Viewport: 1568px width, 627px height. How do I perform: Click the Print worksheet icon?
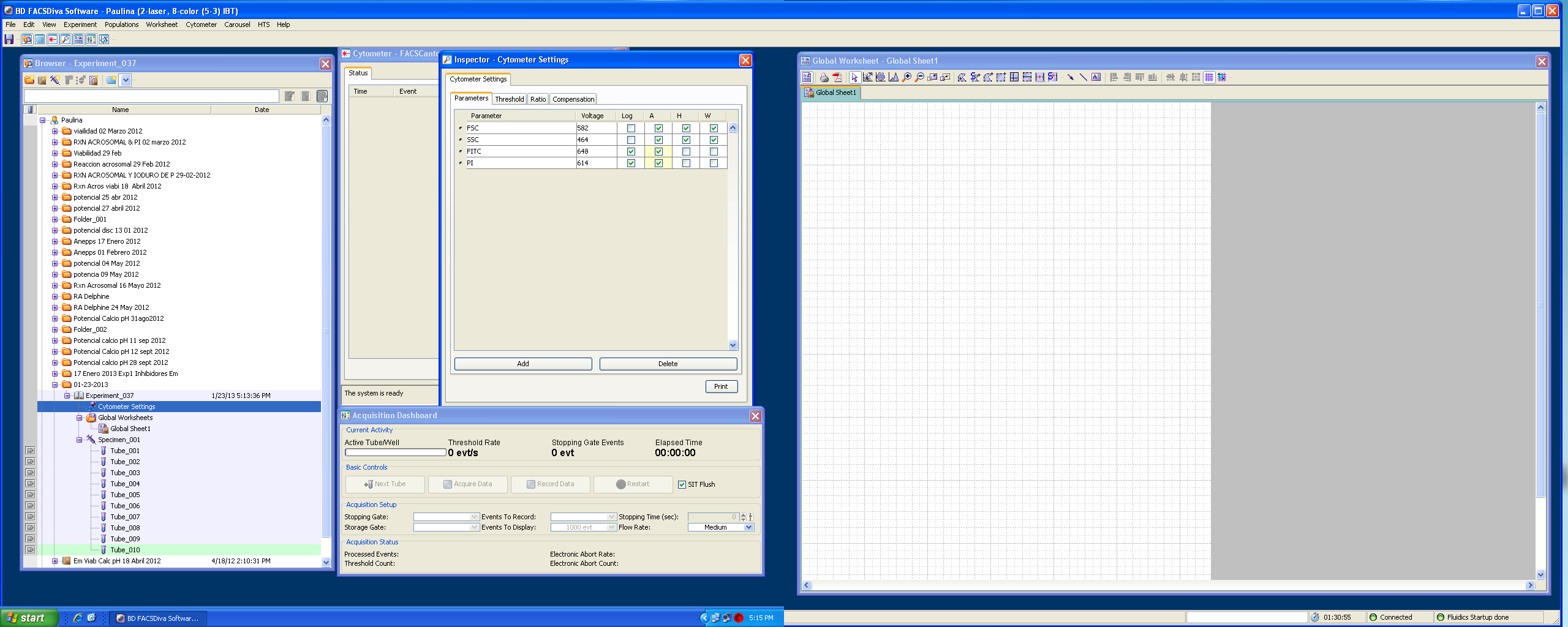(824, 77)
